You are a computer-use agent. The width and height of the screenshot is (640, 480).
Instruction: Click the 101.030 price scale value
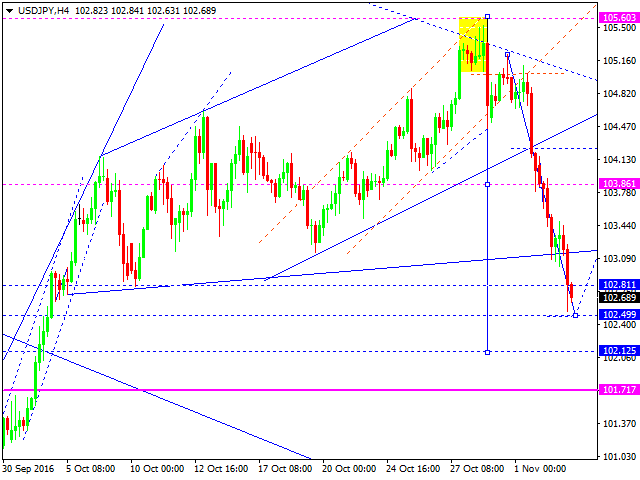click(x=620, y=457)
